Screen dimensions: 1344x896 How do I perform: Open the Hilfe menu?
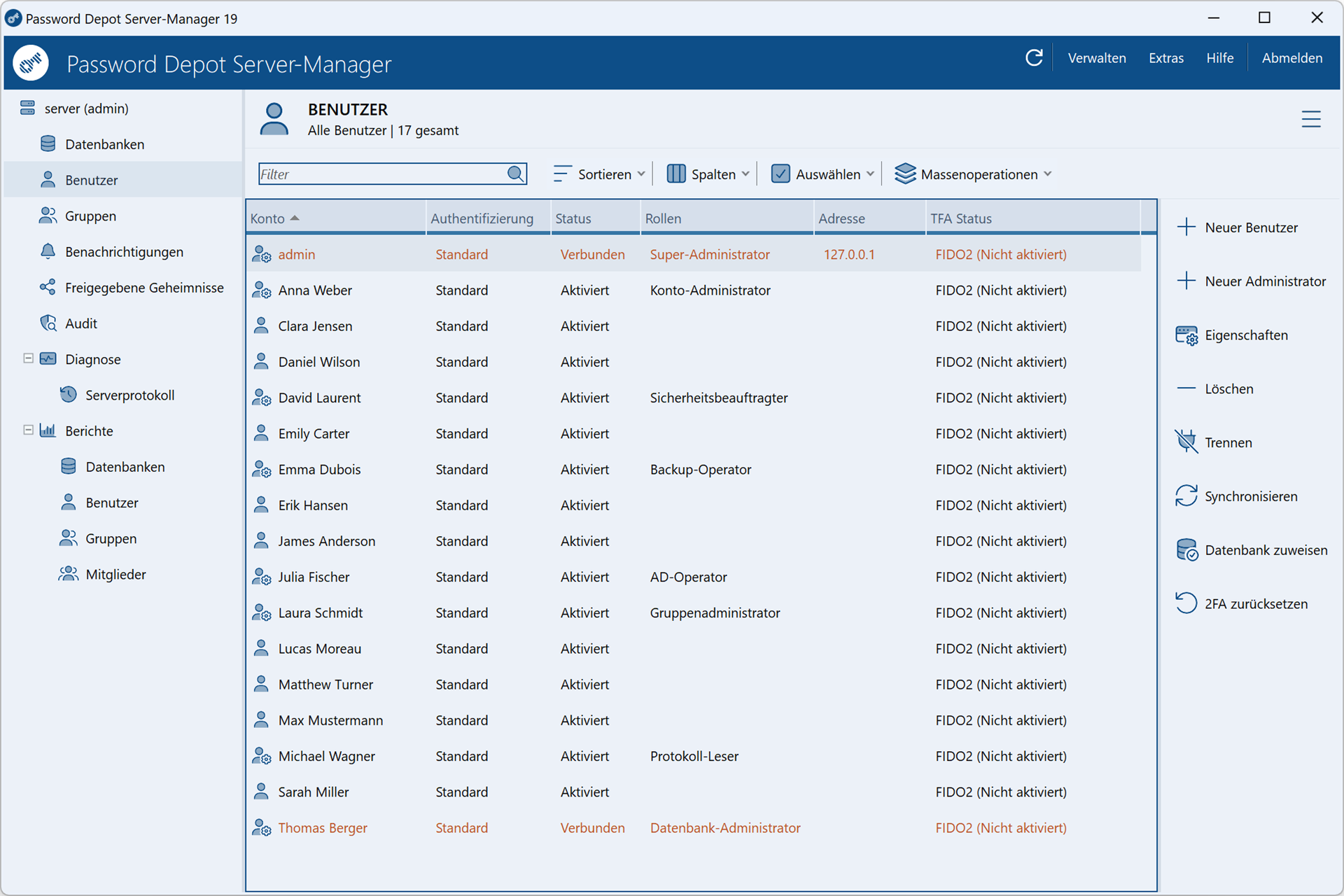point(1219,58)
